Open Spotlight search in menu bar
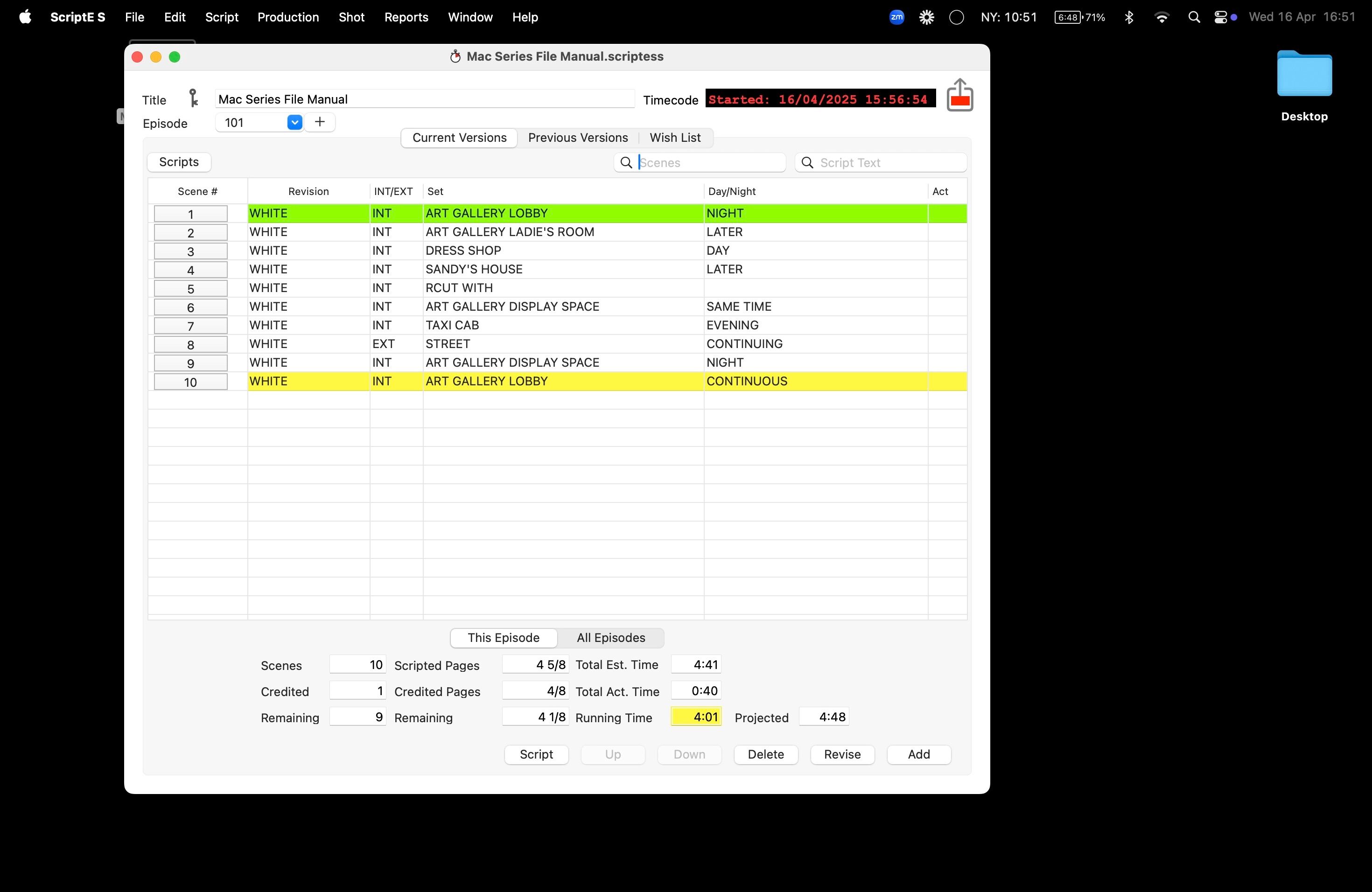This screenshot has height=892, width=1372. [1194, 17]
